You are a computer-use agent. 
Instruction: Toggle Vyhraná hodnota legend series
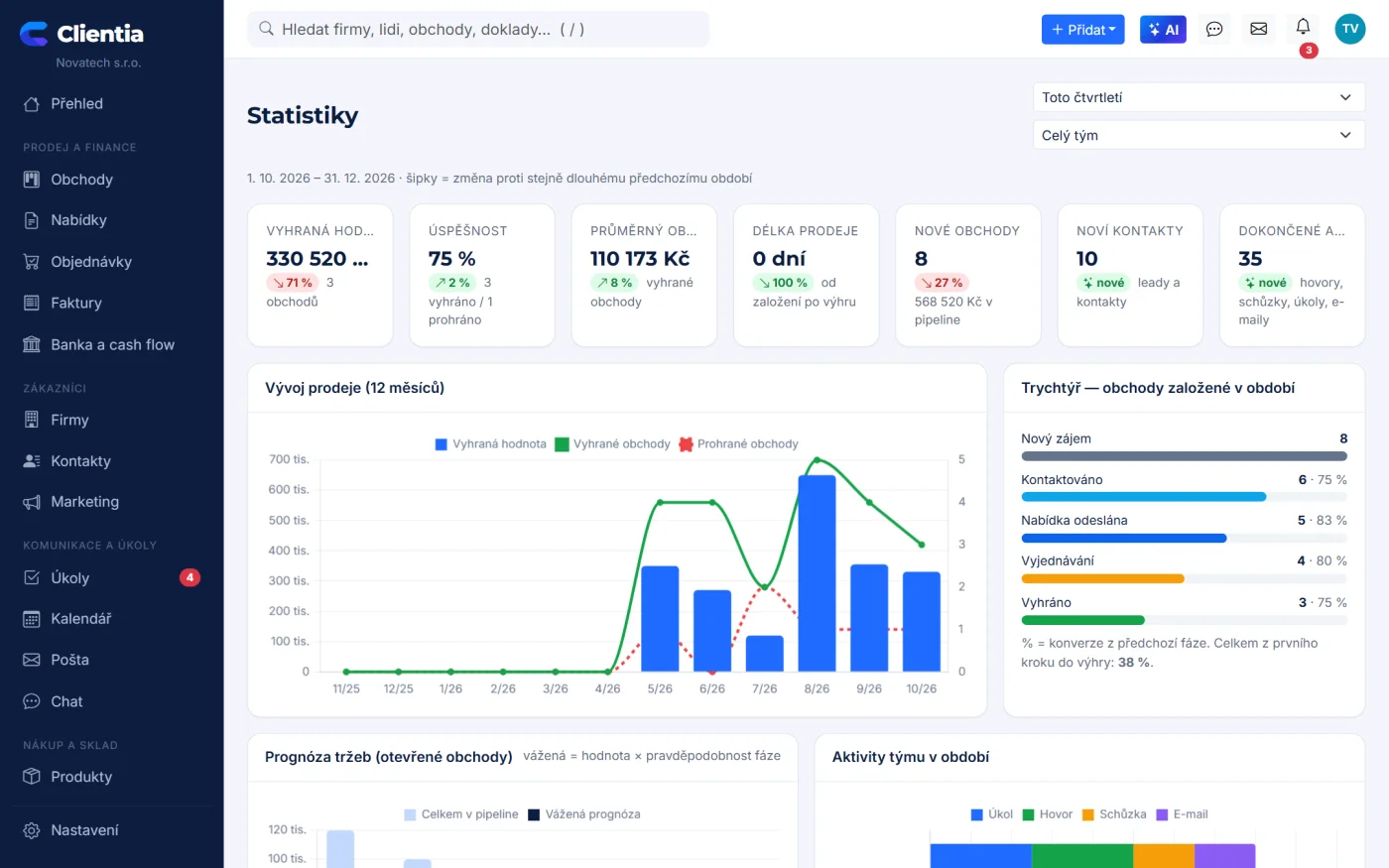click(491, 444)
